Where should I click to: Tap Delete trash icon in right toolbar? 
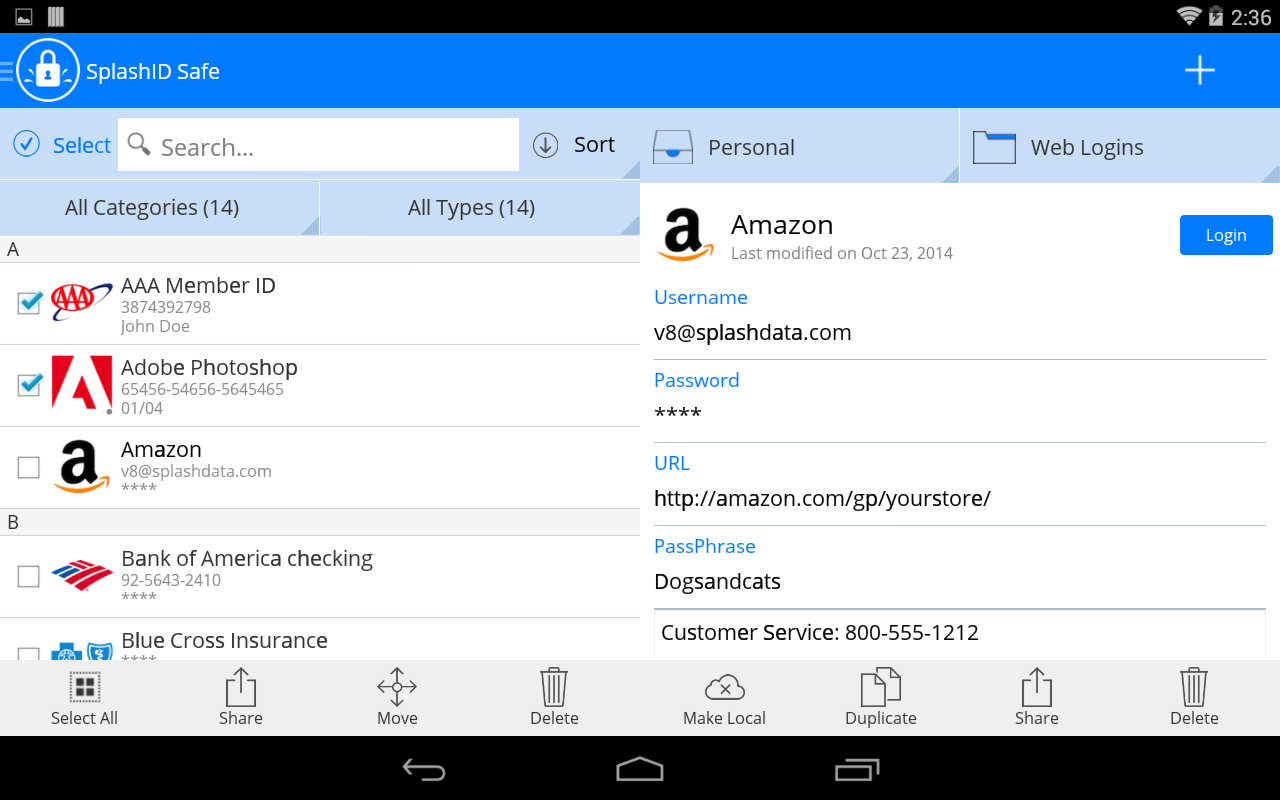[1194, 687]
